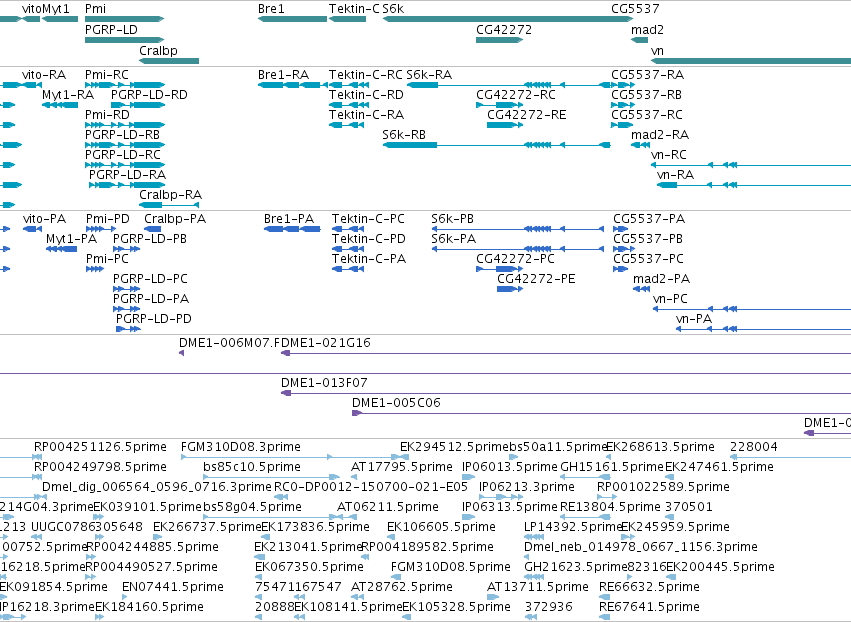Select the DME1-013F07 clone

coord(566,393)
